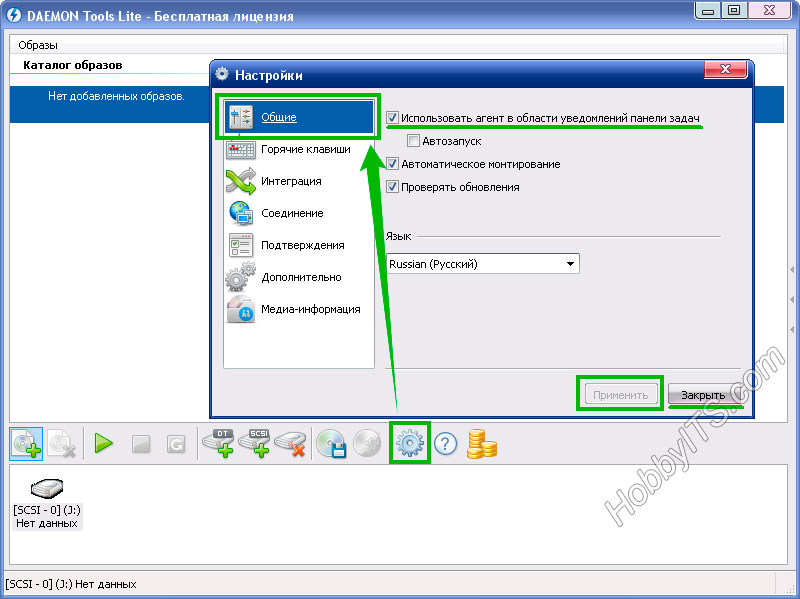This screenshot has height=599, width=800.
Task: Click the Медиа-информация disc icon
Action: coord(241,309)
